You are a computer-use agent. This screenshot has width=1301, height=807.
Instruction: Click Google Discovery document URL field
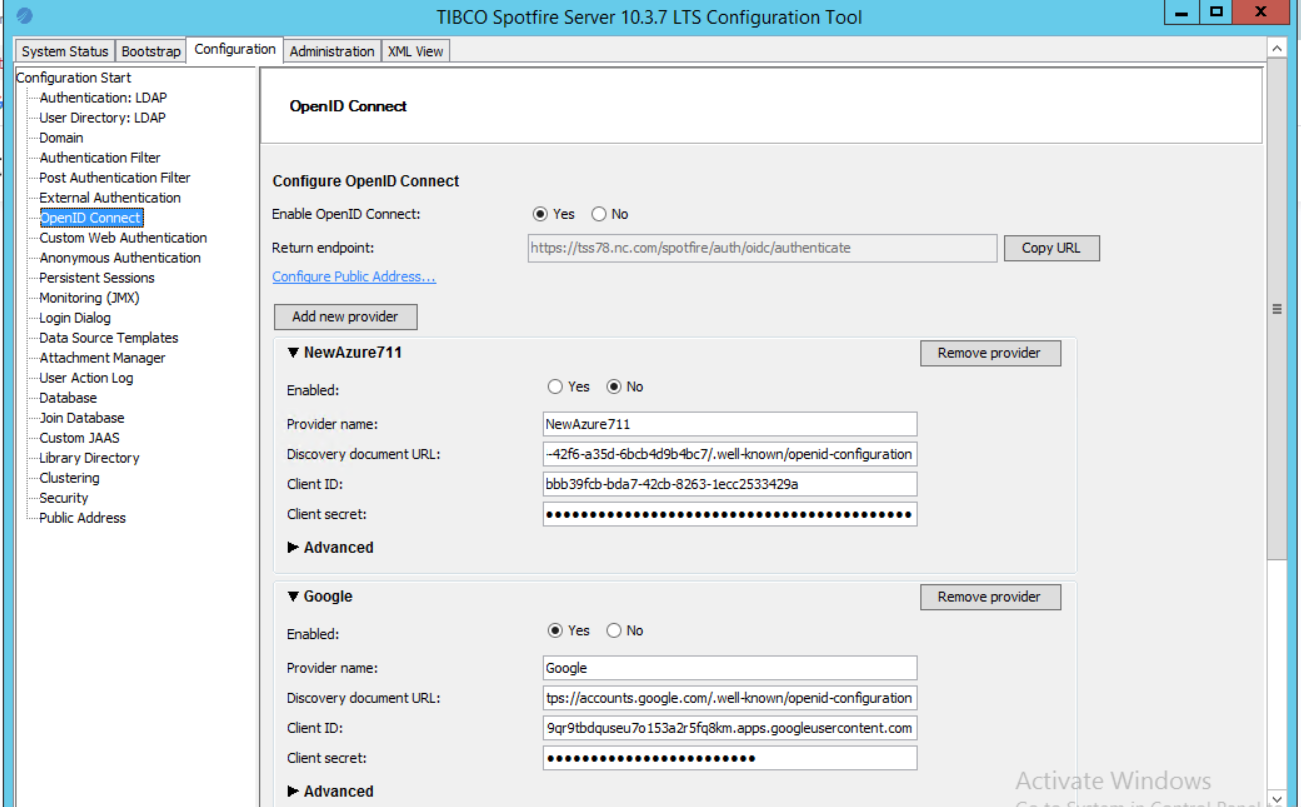(x=730, y=698)
